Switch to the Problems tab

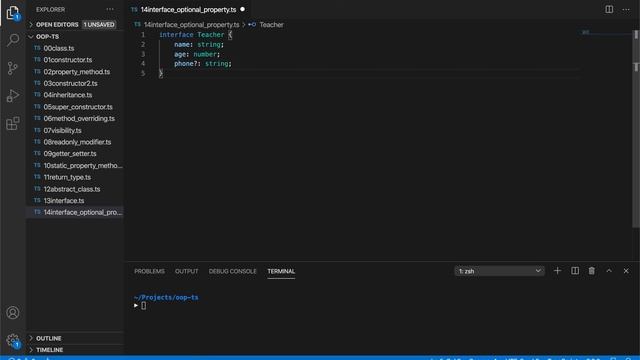[149, 271]
